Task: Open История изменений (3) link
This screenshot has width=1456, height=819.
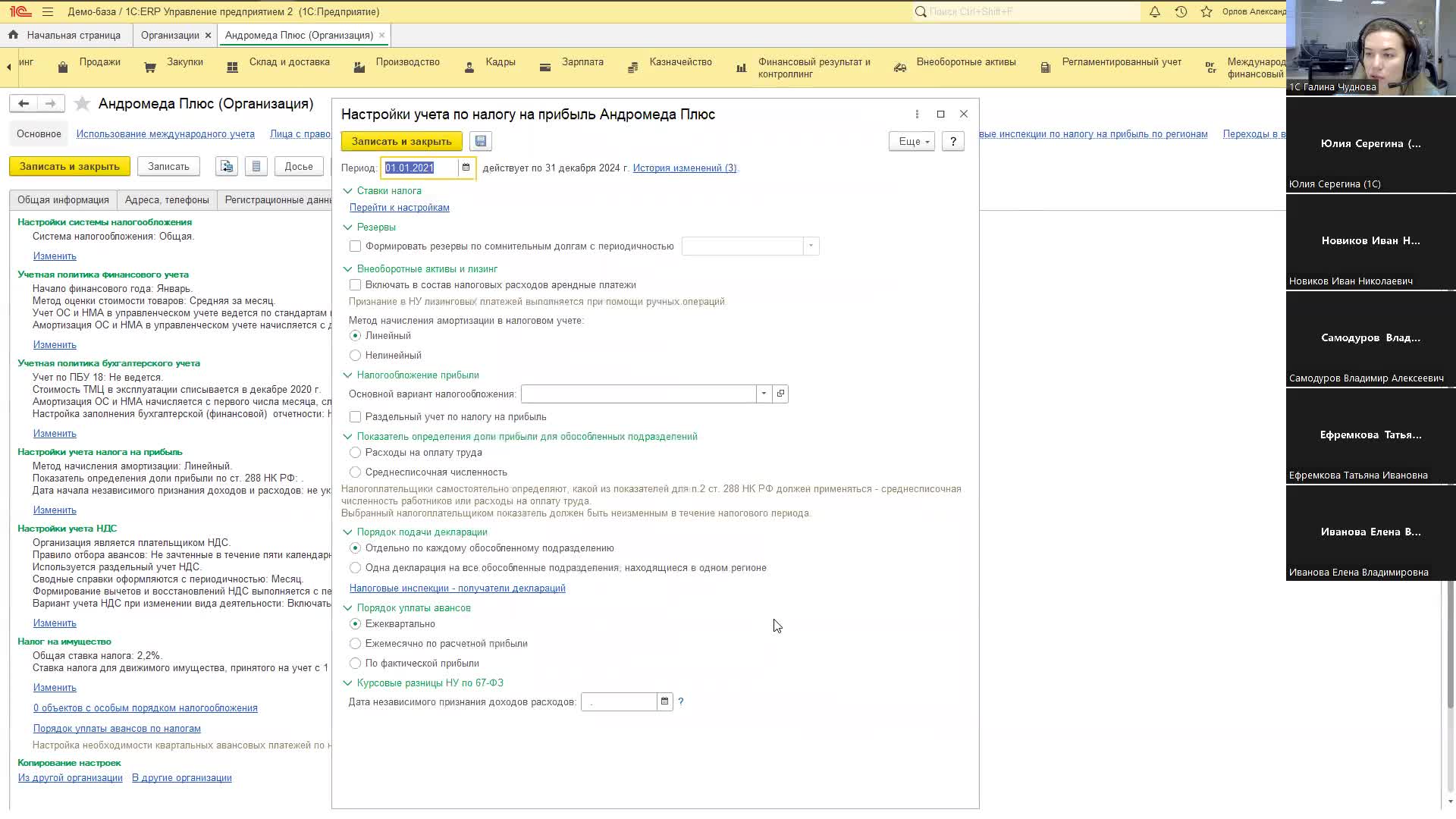Action: click(x=685, y=168)
